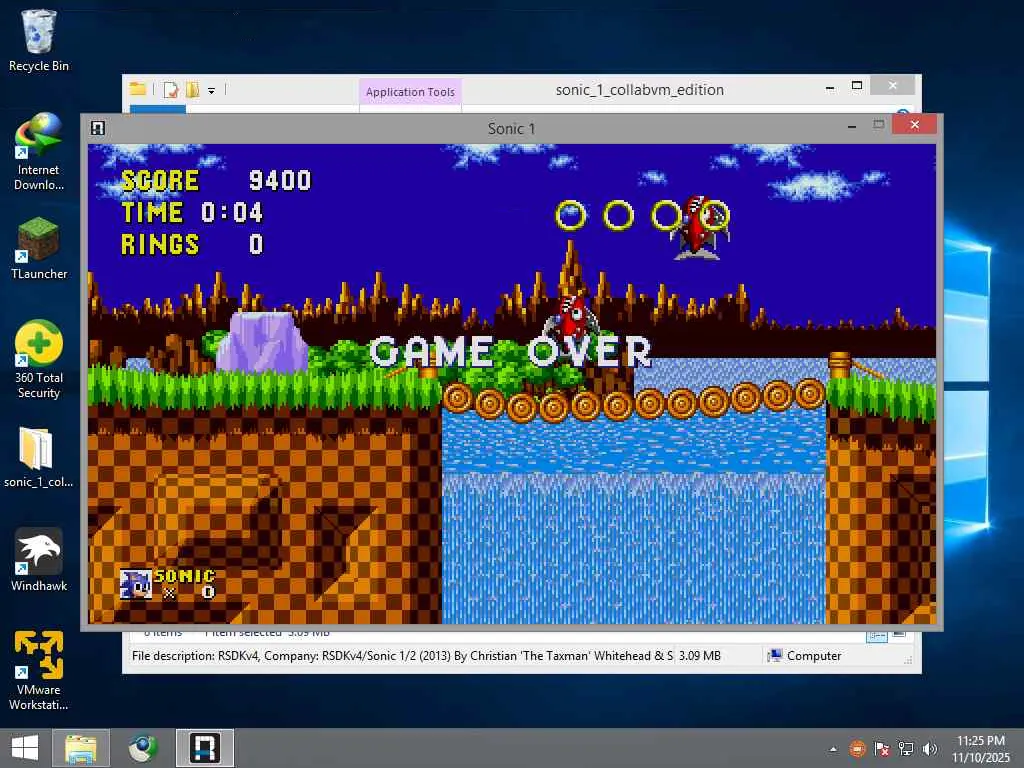Open the network tray icon

point(906,748)
